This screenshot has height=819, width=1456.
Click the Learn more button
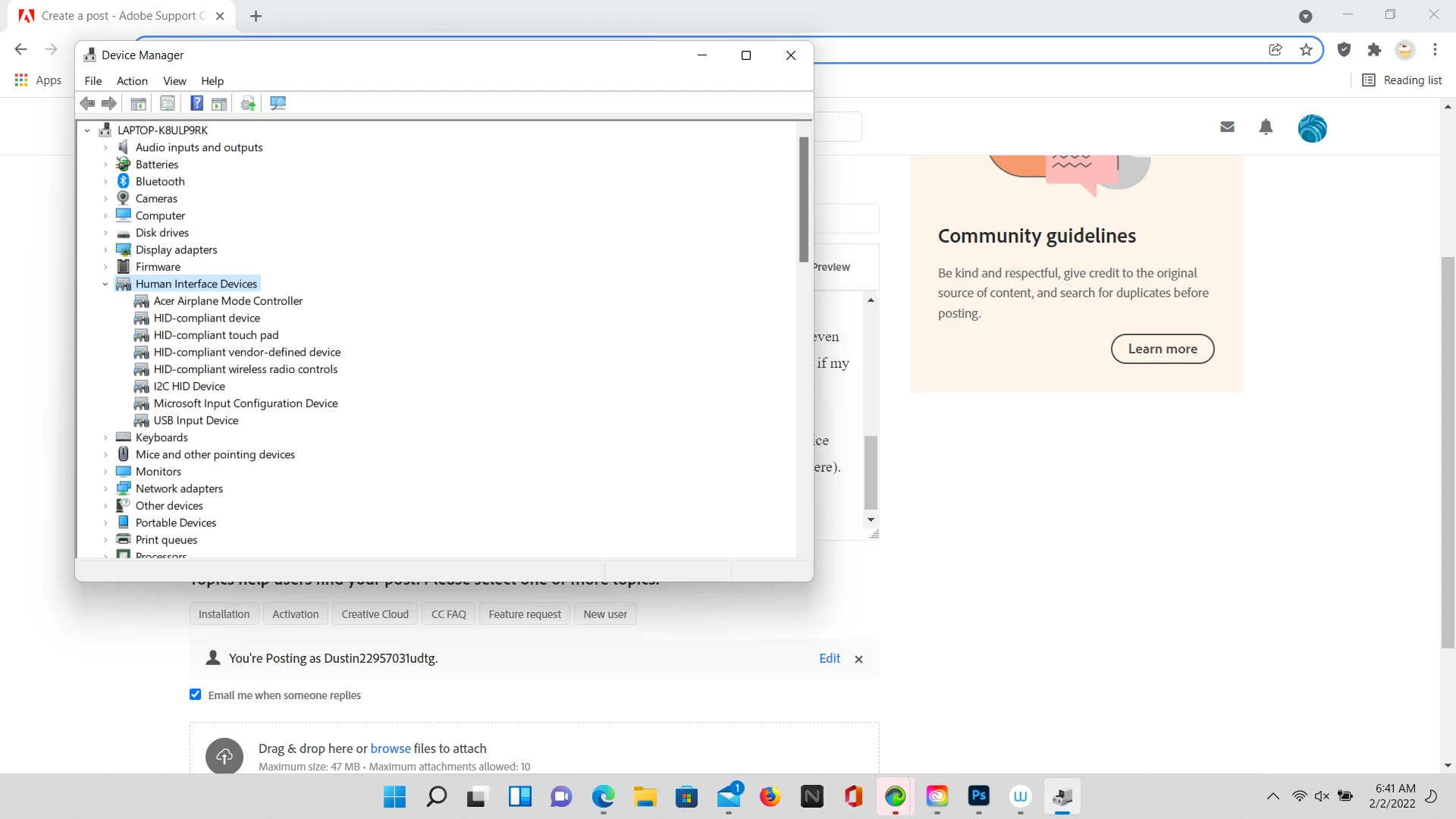pyautogui.click(x=1162, y=349)
